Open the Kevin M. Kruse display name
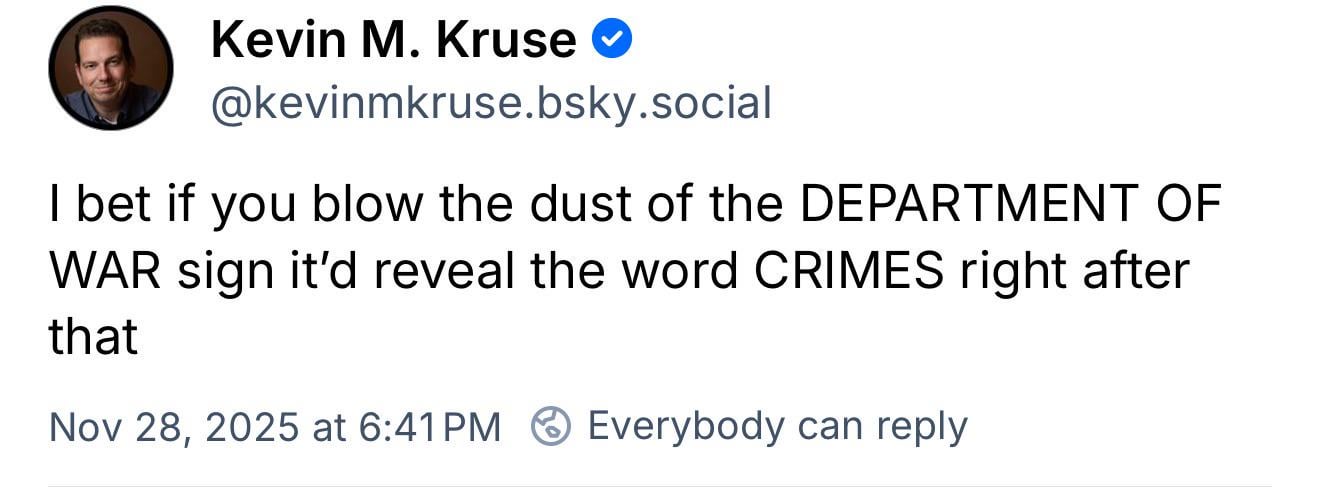Viewport: 1320px width, 491px height. (x=393, y=41)
